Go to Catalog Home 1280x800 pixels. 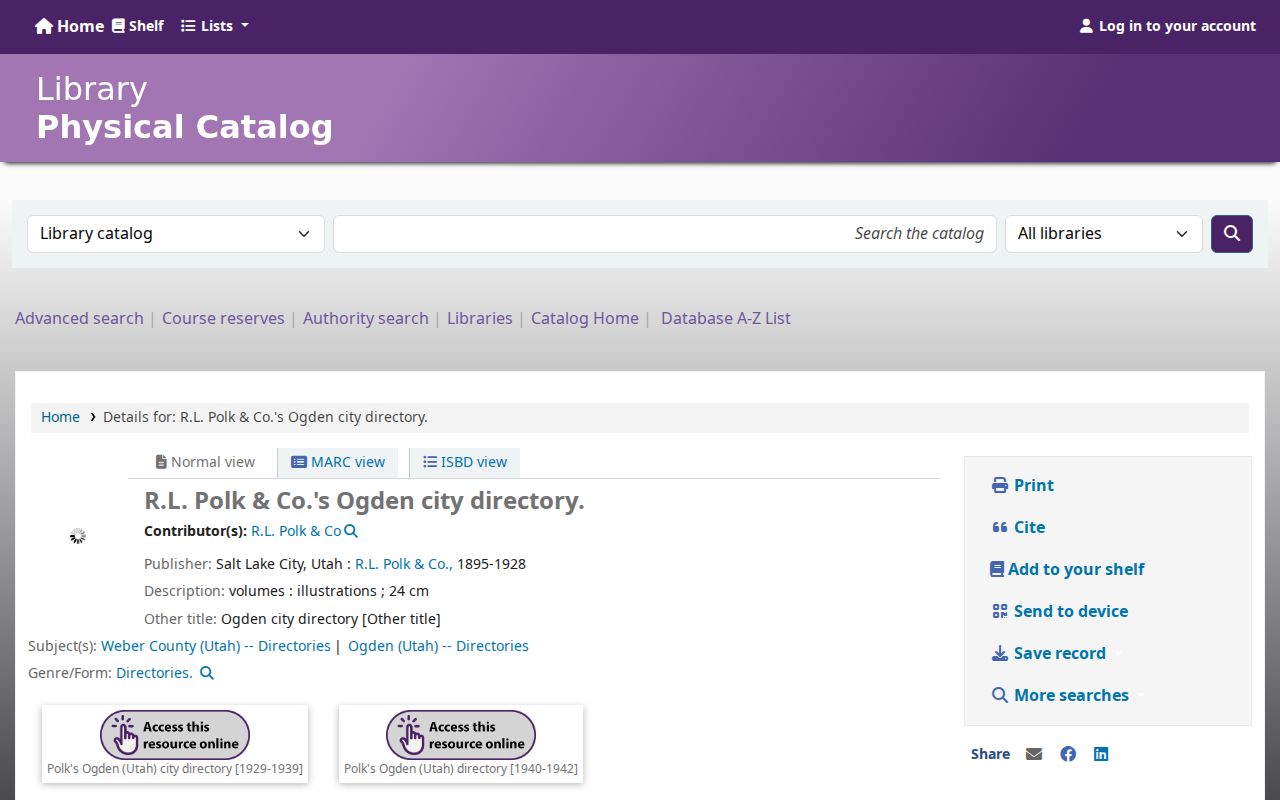pos(585,318)
